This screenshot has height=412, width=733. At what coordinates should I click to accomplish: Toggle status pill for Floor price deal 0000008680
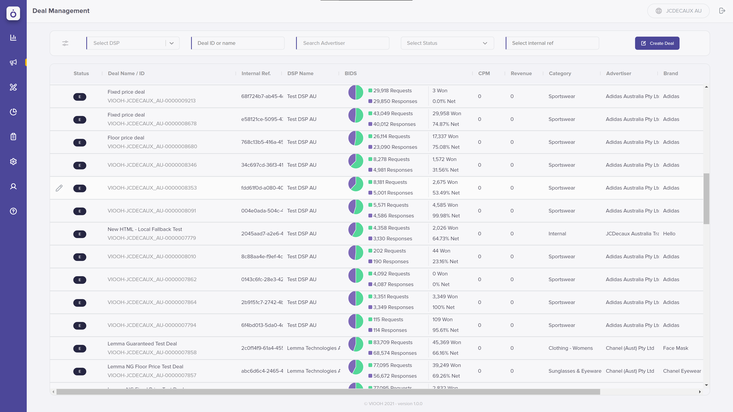79,143
